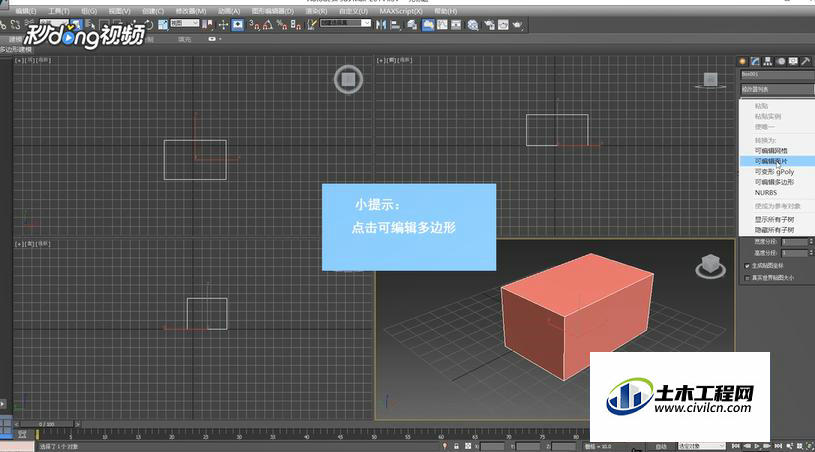Click Use Pivot Point Center icon

click(208, 24)
